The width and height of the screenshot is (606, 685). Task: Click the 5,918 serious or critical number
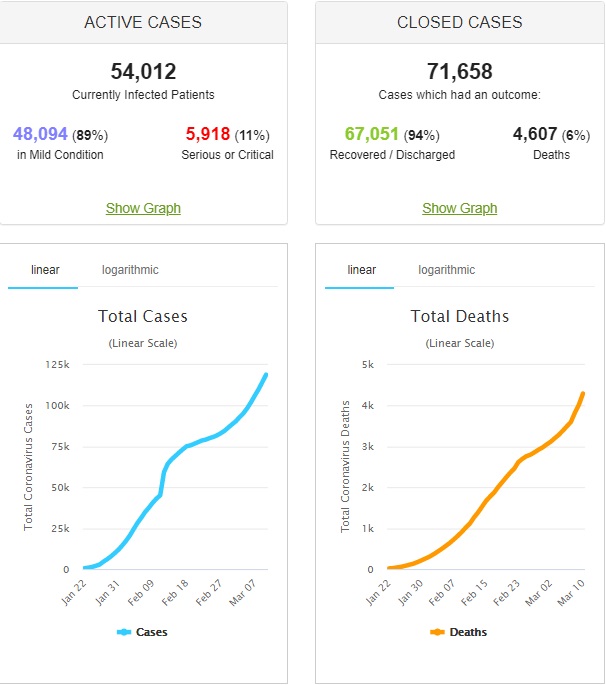point(207,134)
